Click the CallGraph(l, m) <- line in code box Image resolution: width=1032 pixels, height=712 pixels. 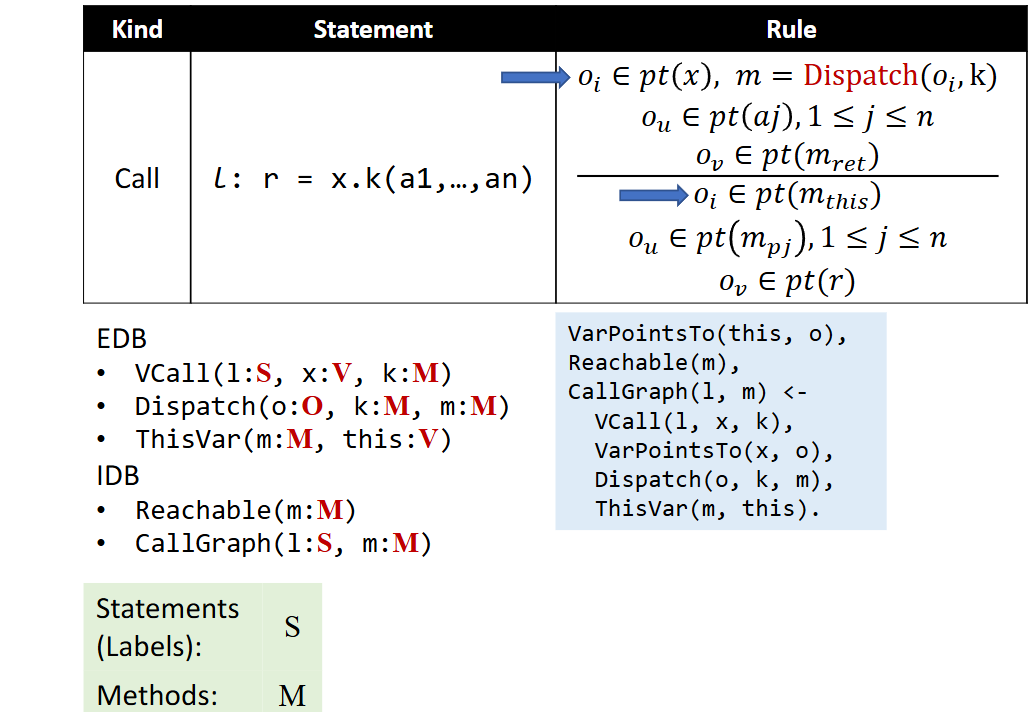tap(687, 392)
